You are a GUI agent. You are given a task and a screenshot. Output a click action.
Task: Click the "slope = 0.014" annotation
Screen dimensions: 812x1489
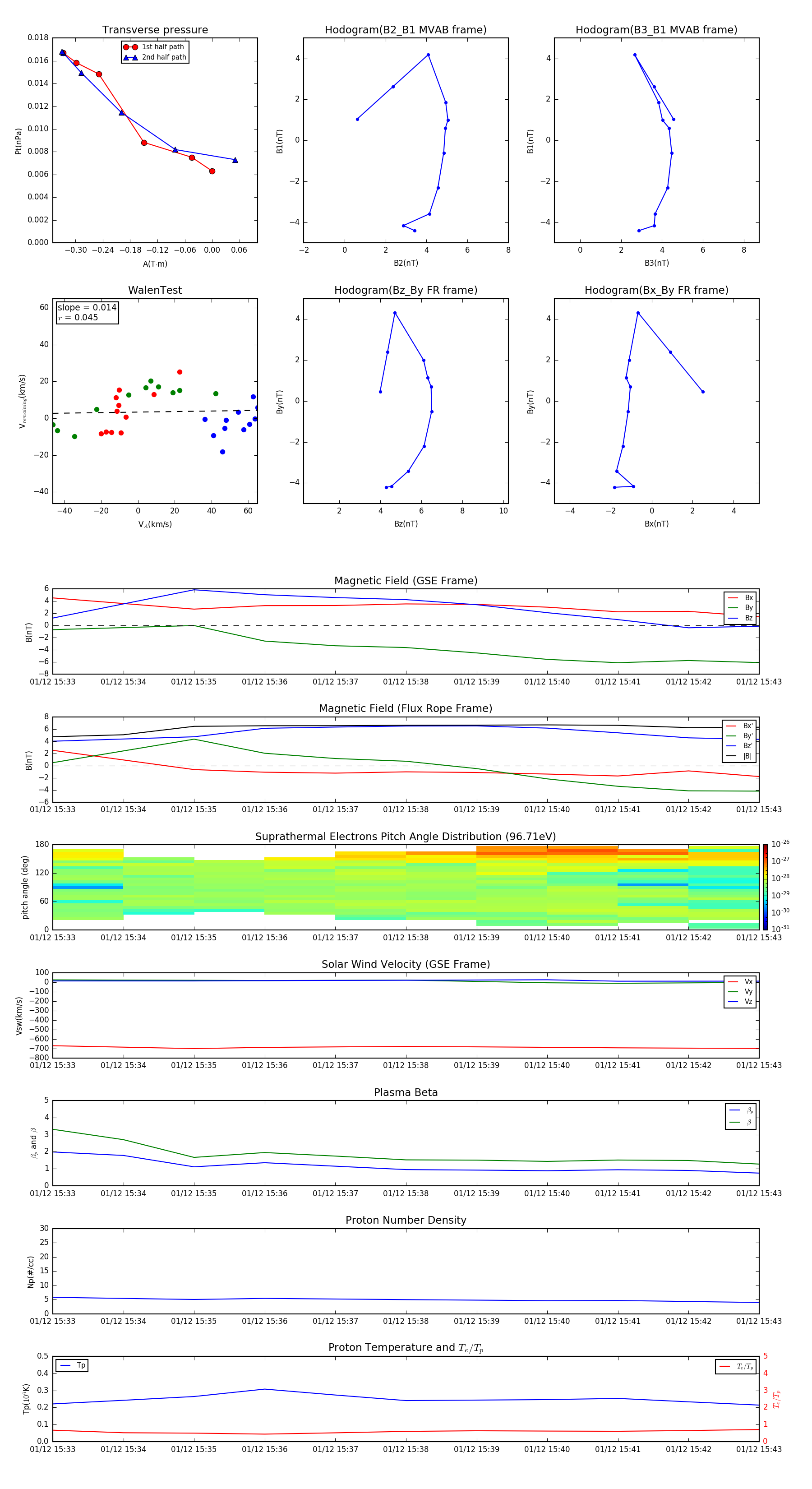[87, 308]
